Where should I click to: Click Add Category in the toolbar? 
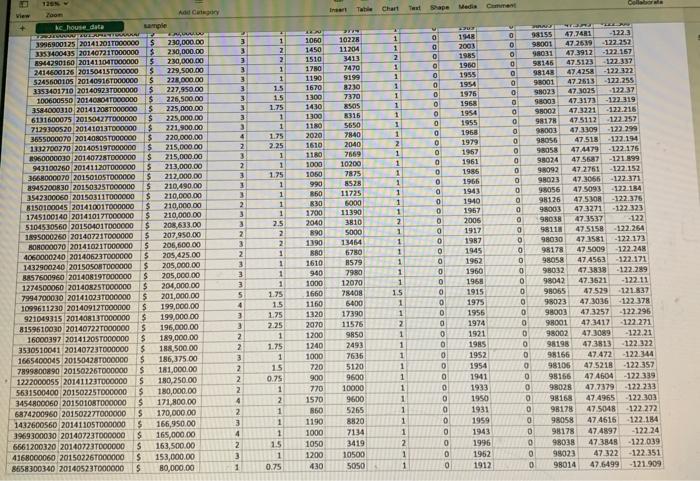pos(199,12)
